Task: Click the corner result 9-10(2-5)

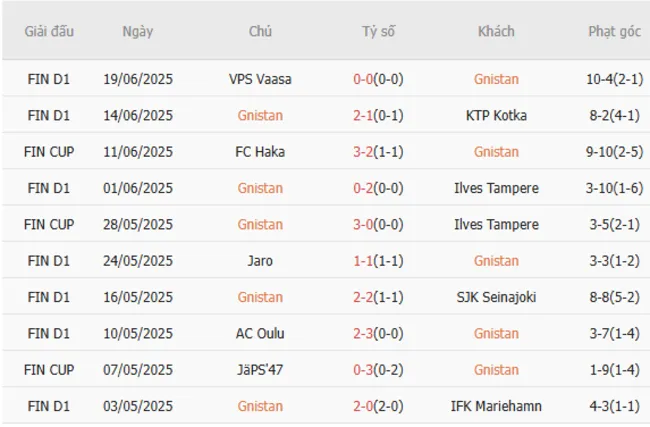Action: [x=614, y=152]
